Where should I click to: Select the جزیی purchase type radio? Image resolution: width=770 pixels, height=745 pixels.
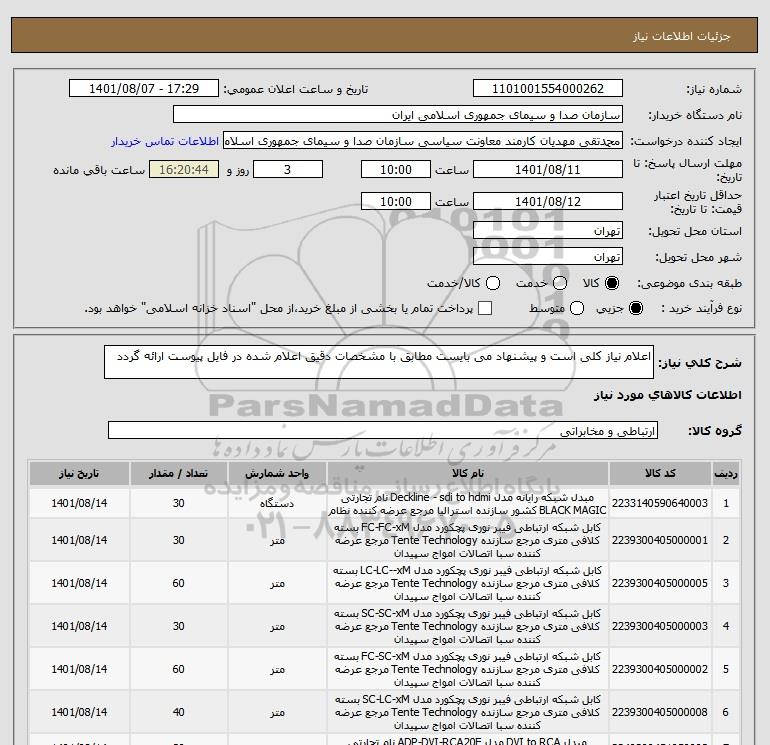[635, 308]
